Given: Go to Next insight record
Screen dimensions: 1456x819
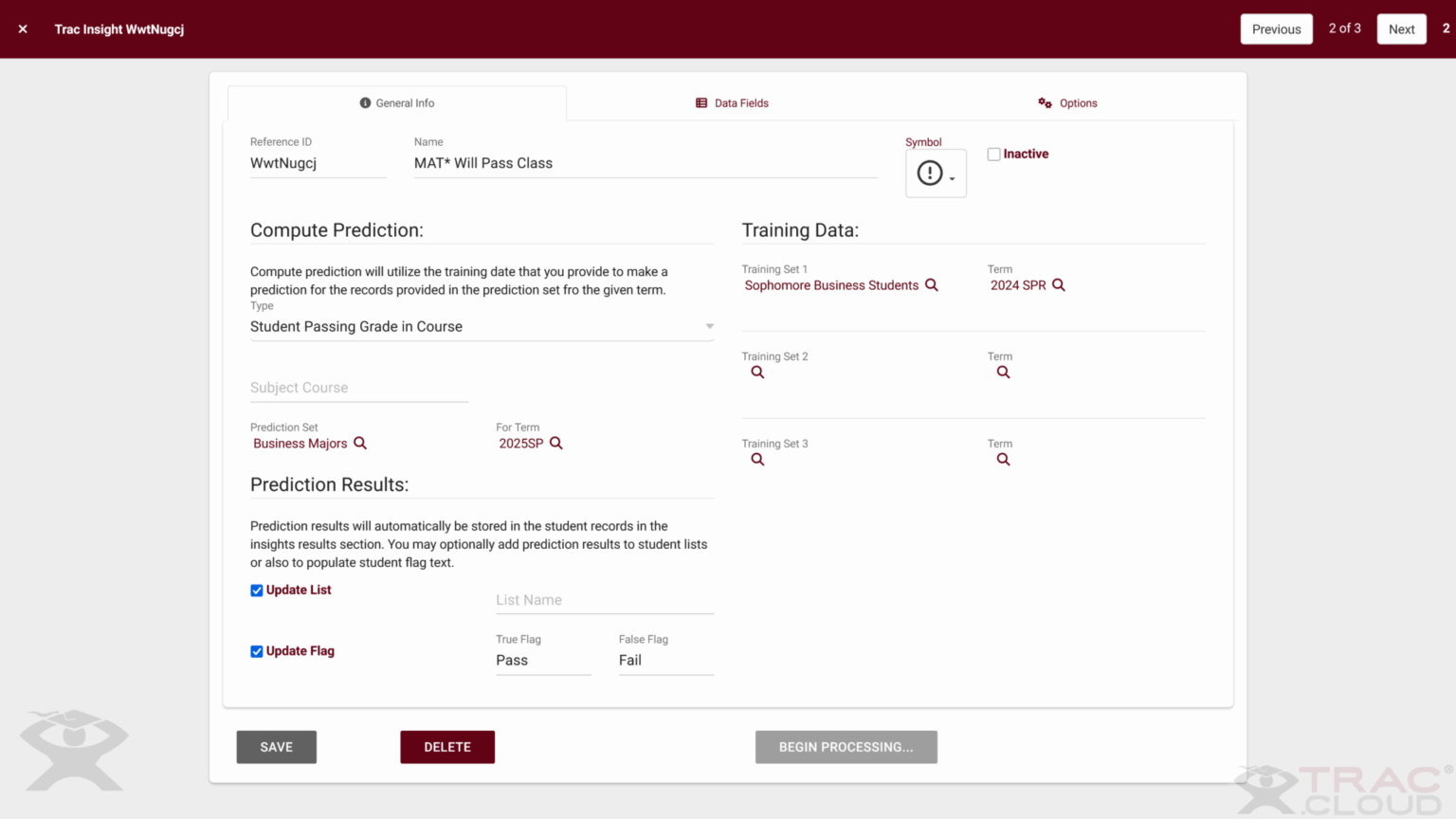Looking at the screenshot, I should click(1401, 29).
